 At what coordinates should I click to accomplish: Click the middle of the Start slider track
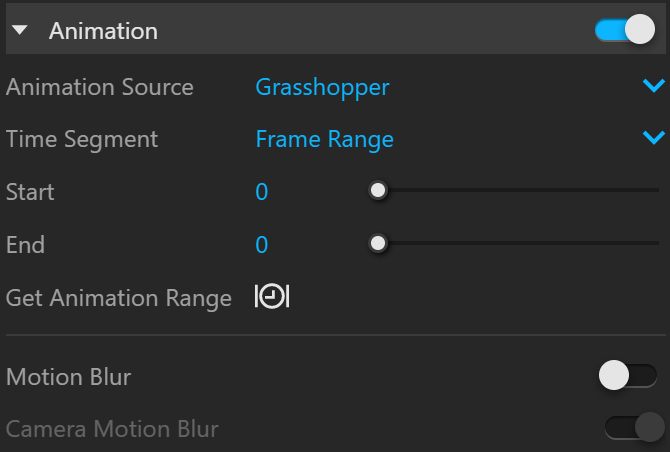pos(518,190)
